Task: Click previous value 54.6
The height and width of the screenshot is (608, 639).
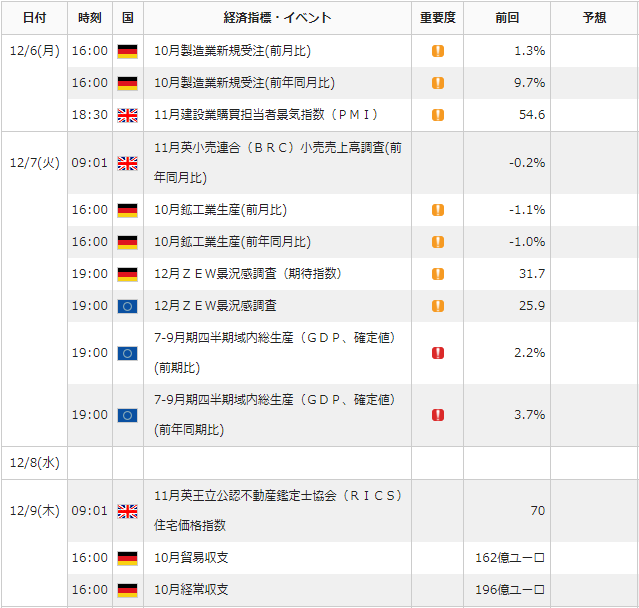Action: 532,115
